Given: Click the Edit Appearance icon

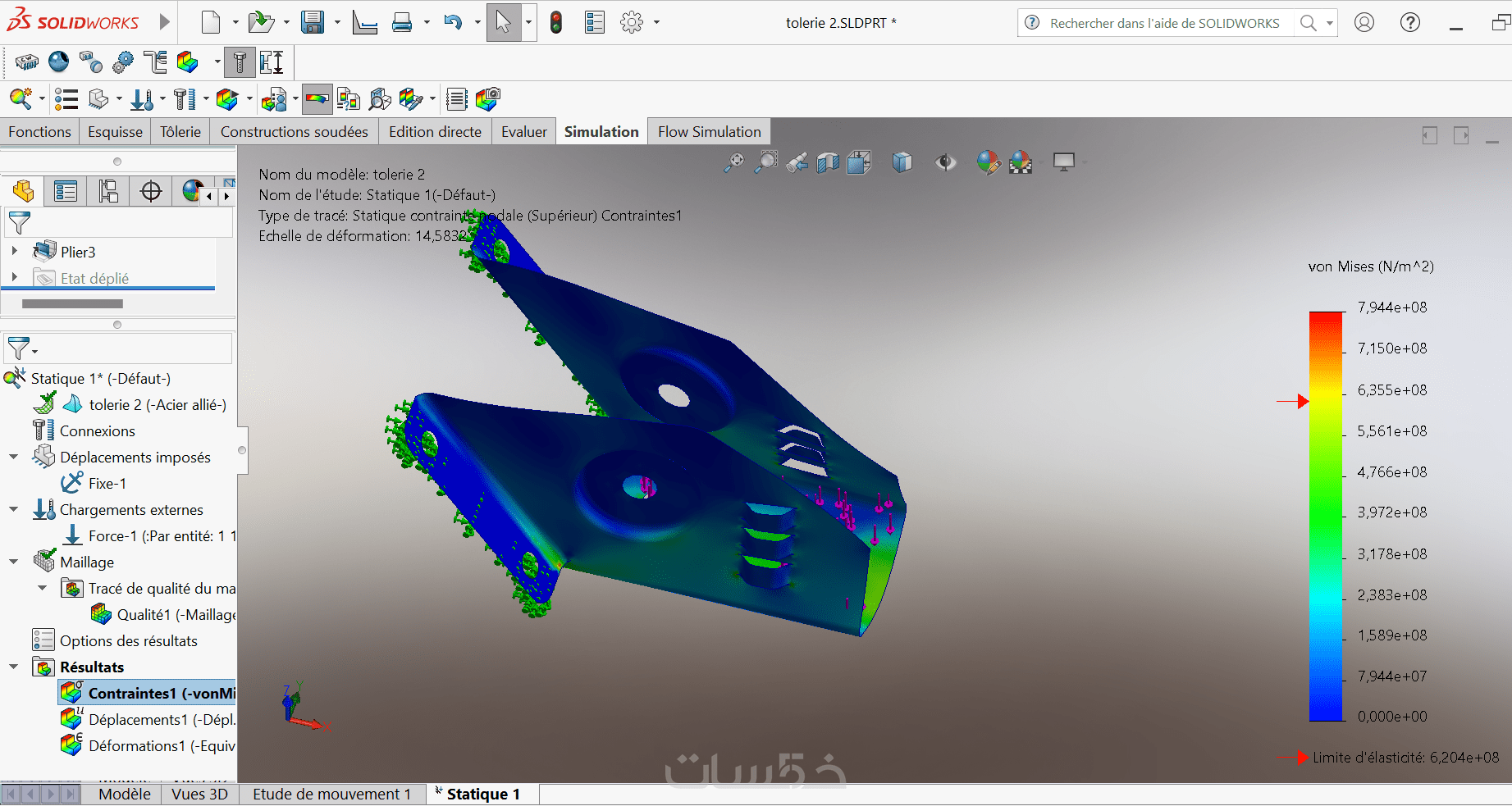Looking at the screenshot, I should coord(989,162).
